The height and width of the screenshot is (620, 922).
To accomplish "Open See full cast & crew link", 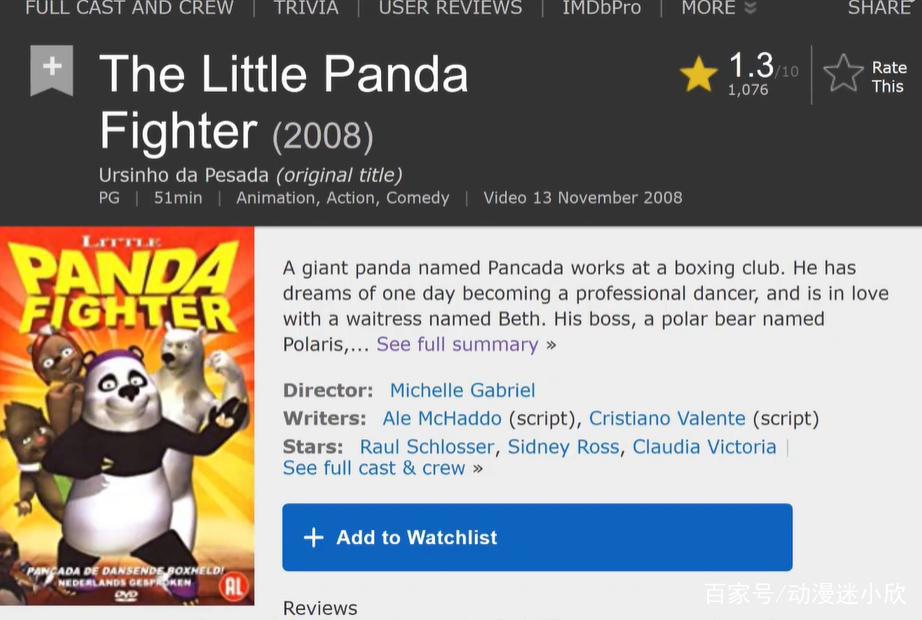I will tap(374, 468).
